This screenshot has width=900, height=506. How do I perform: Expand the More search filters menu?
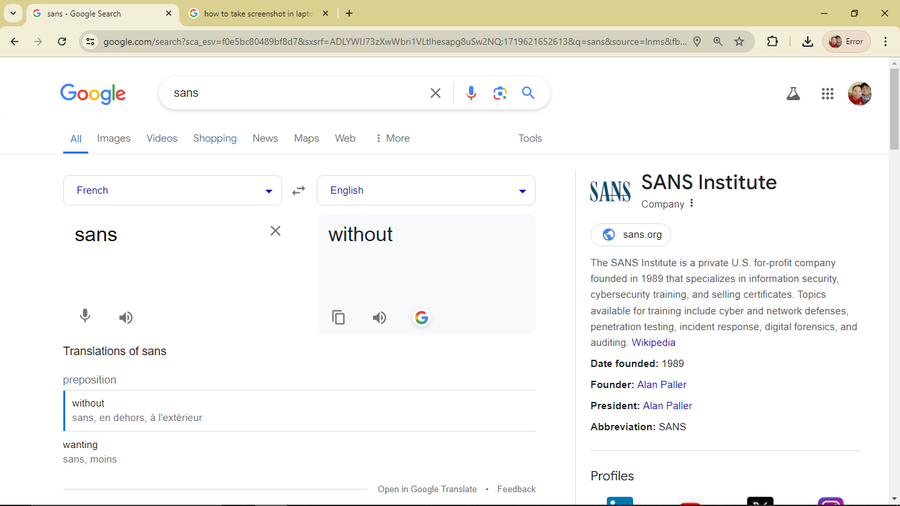pyautogui.click(x=393, y=138)
